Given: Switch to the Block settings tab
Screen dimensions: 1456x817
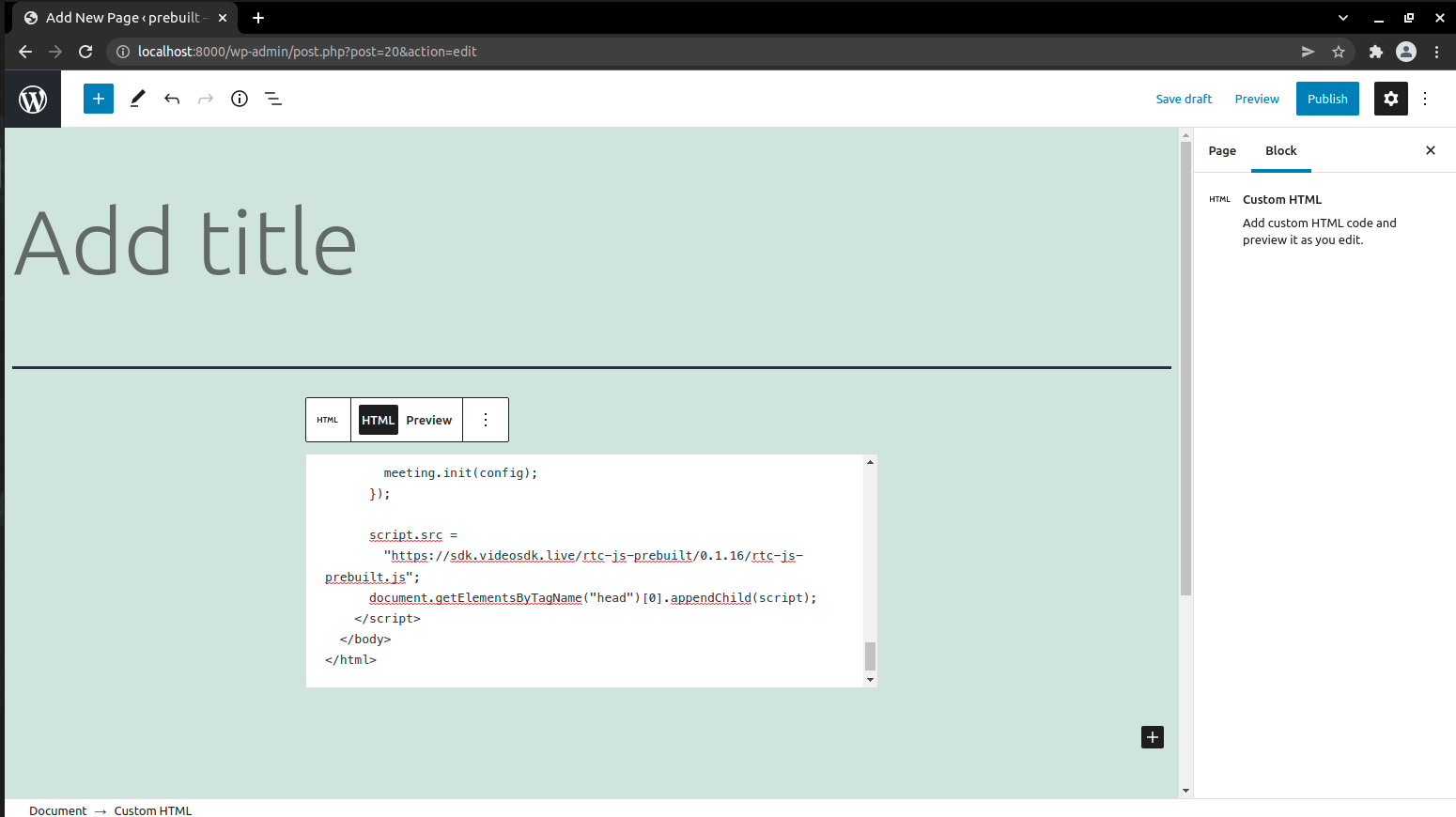Looking at the screenshot, I should (x=1281, y=150).
